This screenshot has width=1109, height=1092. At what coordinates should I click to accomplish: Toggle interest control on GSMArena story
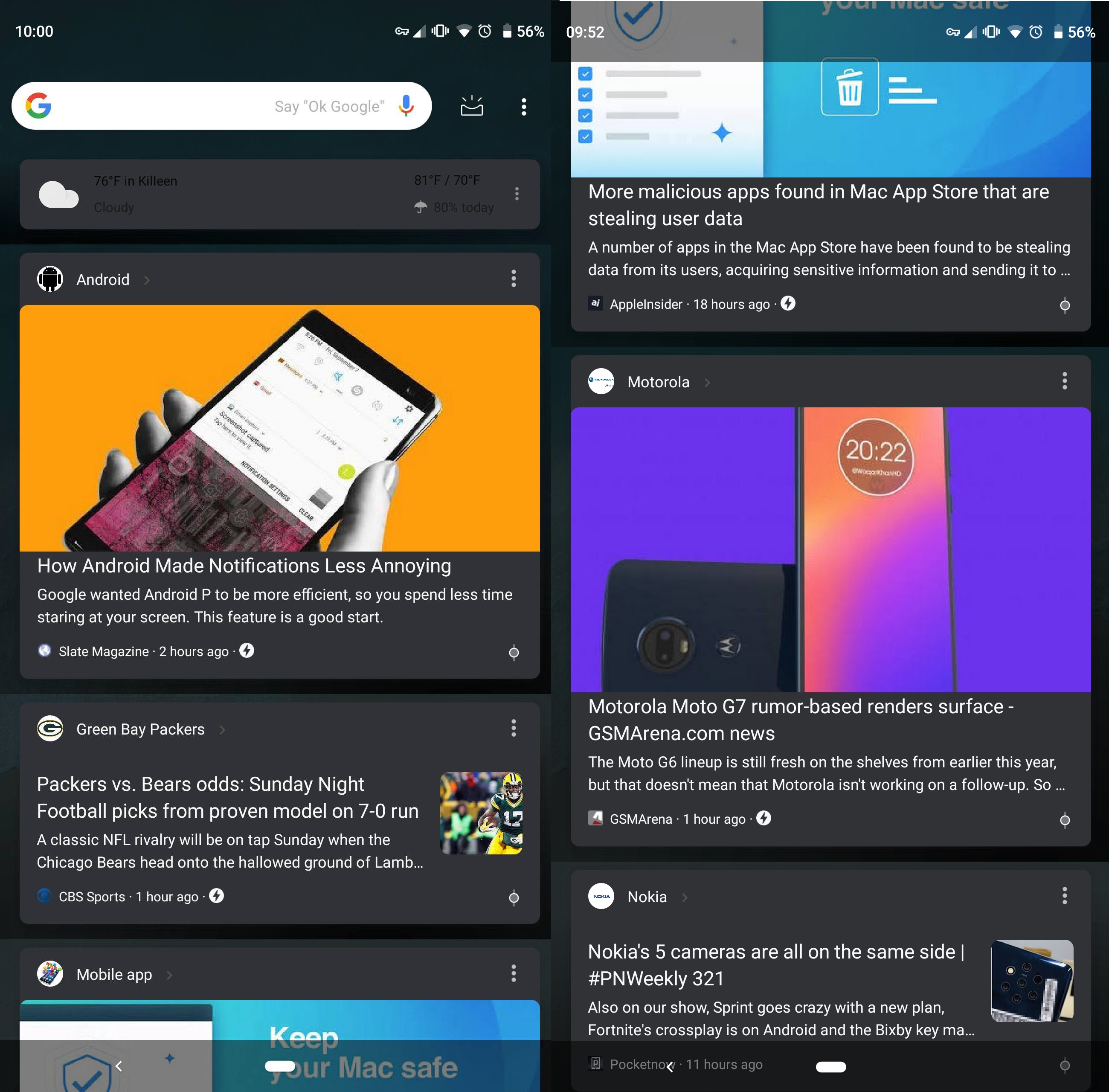[1065, 820]
